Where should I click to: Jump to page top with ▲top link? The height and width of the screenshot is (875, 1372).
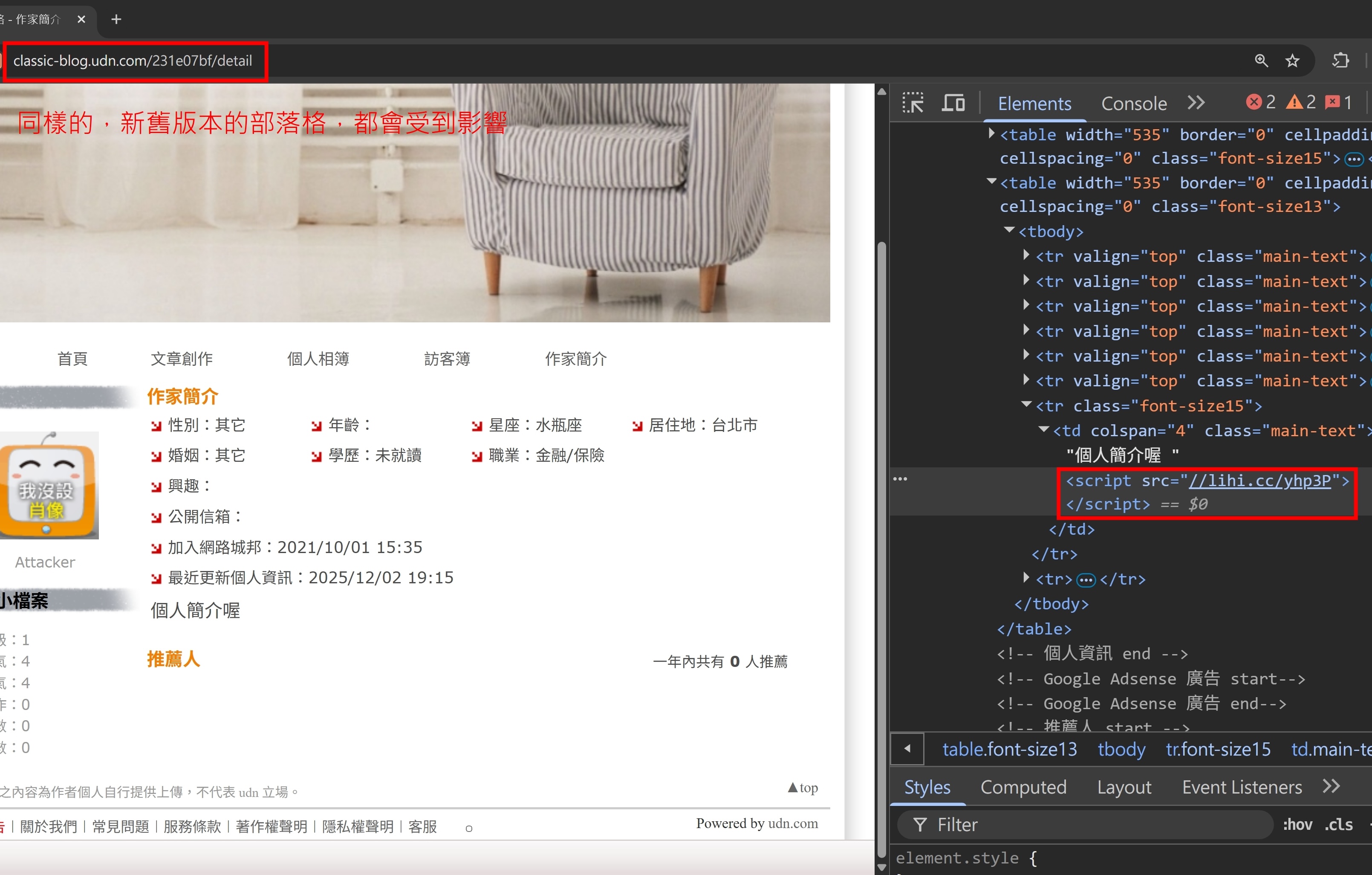click(x=803, y=787)
